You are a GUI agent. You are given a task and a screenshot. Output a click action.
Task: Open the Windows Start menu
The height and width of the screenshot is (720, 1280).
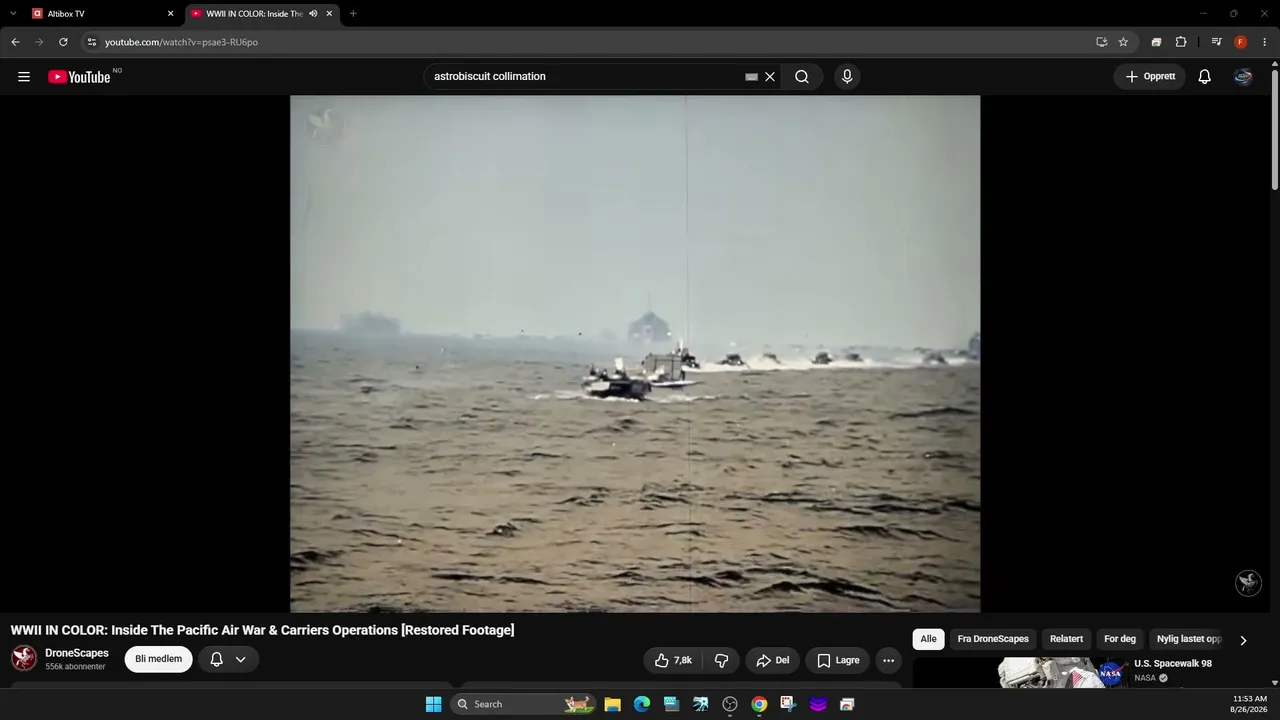(x=433, y=704)
